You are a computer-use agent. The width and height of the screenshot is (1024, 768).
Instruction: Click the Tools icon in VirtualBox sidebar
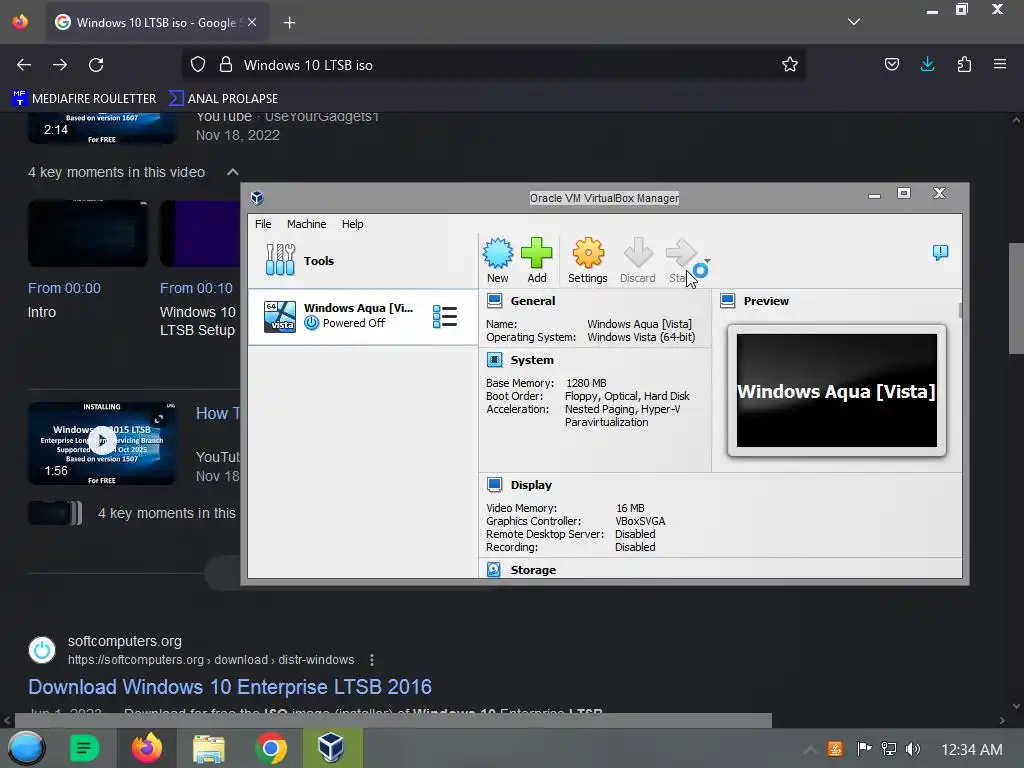point(280,260)
